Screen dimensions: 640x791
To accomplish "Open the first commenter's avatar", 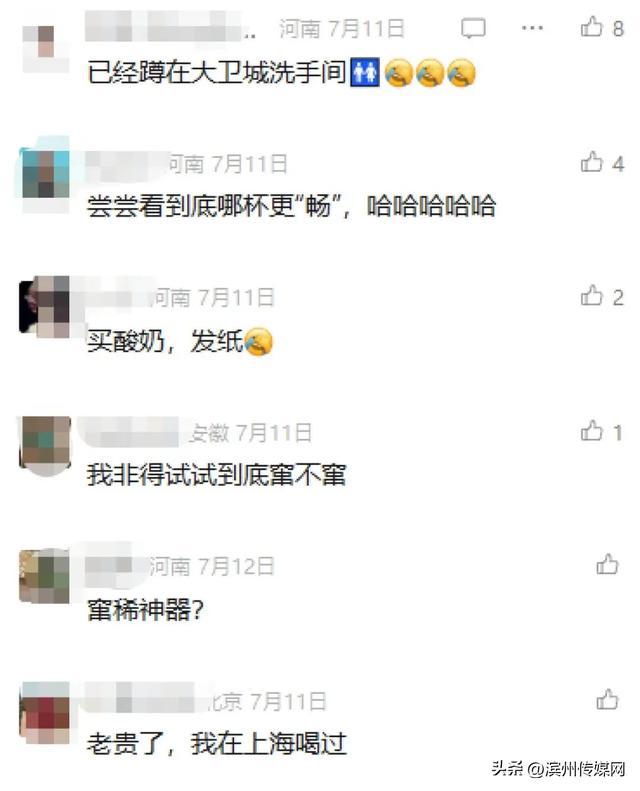I will pos(46,49).
